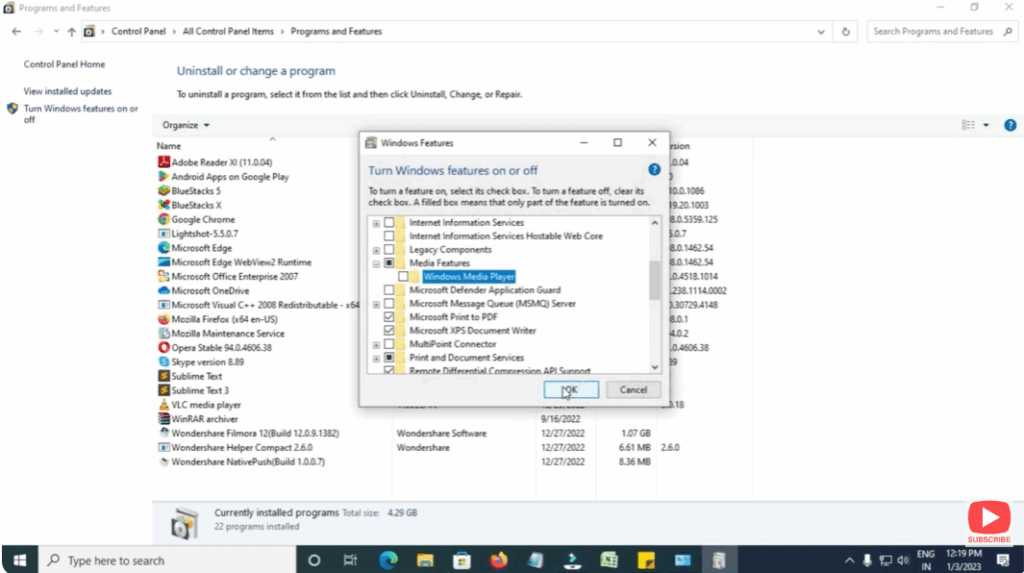Screen dimensions: 1024x573
Task: Open the Windows Start menu
Action: (x=20, y=560)
